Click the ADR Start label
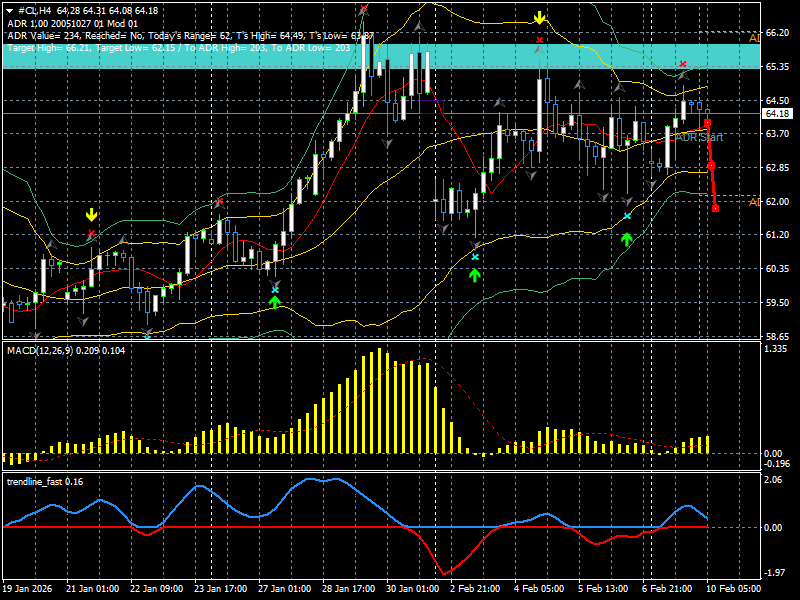The width and height of the screenshot is (800, 600). click(x=699, y=137)
